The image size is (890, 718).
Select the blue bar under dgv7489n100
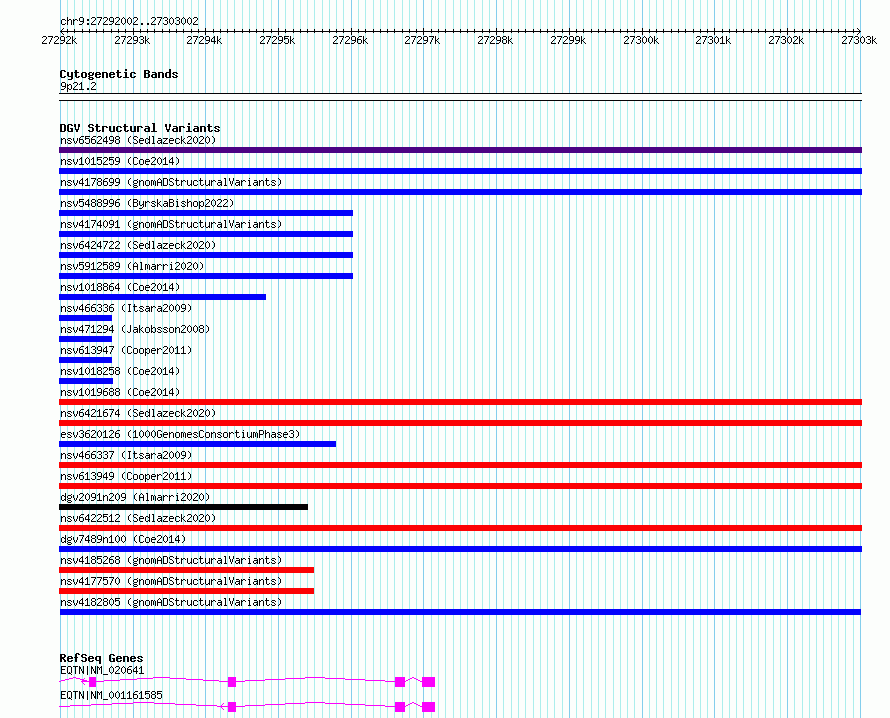[460, 549]
